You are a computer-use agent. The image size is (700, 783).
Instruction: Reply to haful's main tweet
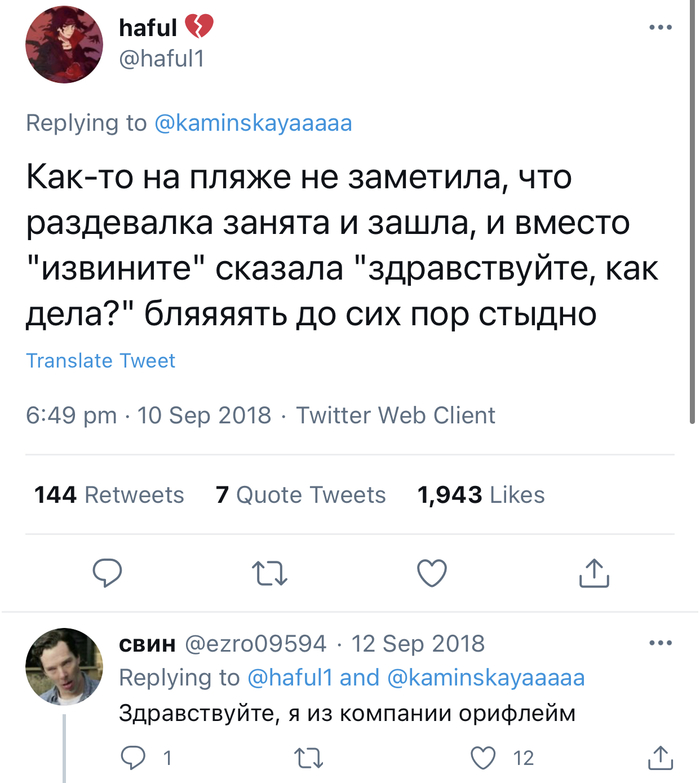[107, 572]
